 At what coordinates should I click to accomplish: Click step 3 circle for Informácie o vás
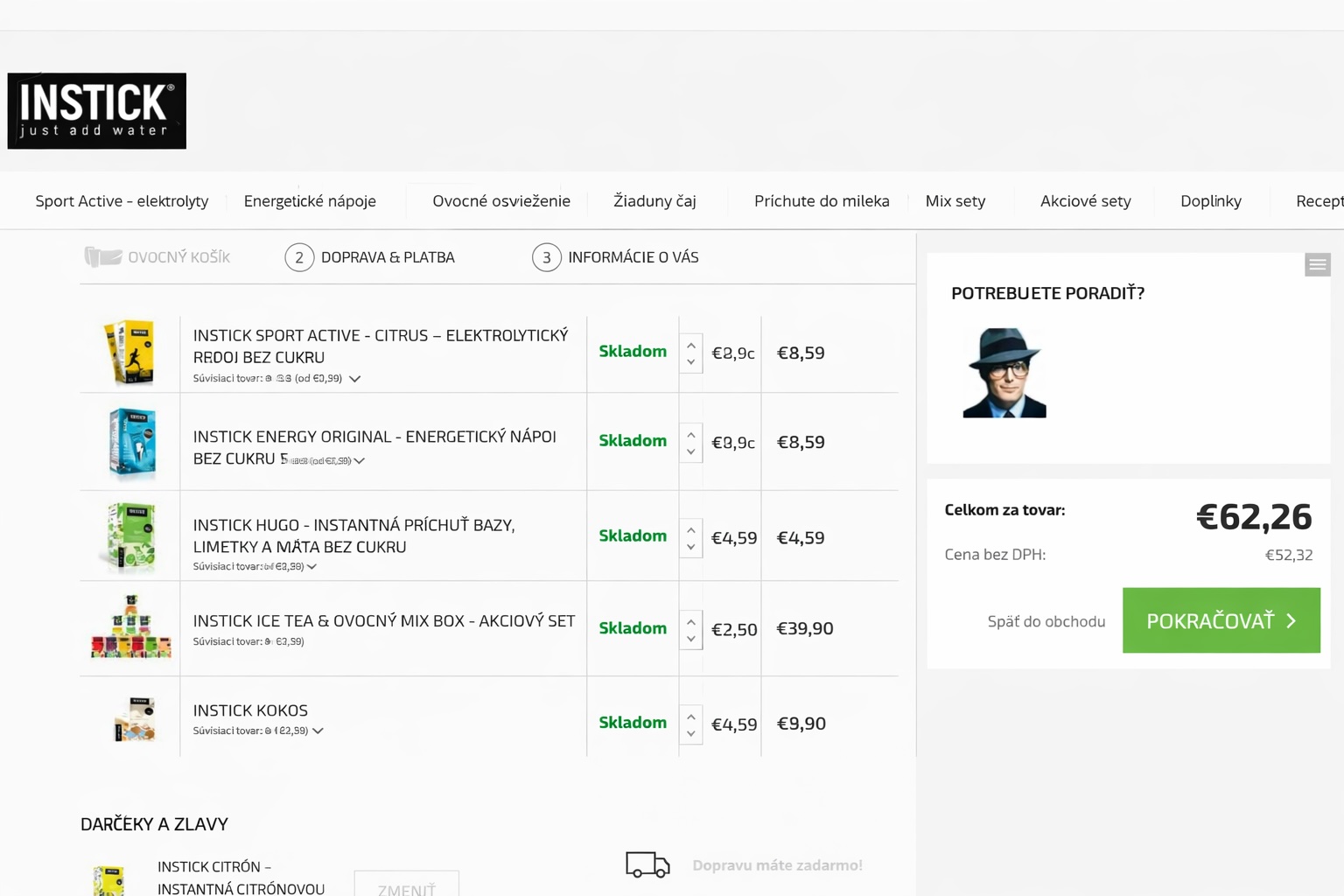pos(547,257)
